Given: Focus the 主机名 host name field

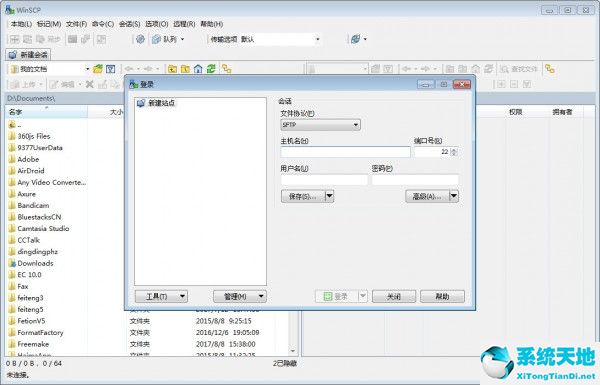Looking at the screenshot, I should click(345, 152).
